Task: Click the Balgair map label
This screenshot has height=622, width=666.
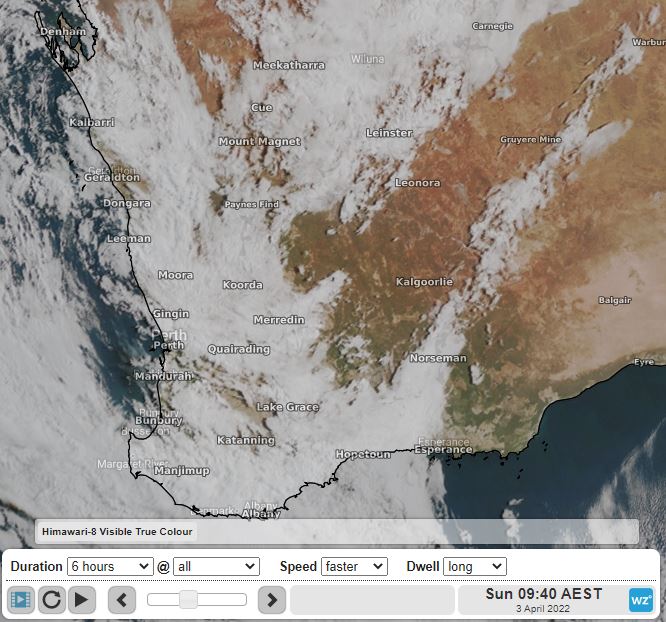Action: (x=615, y=300)
